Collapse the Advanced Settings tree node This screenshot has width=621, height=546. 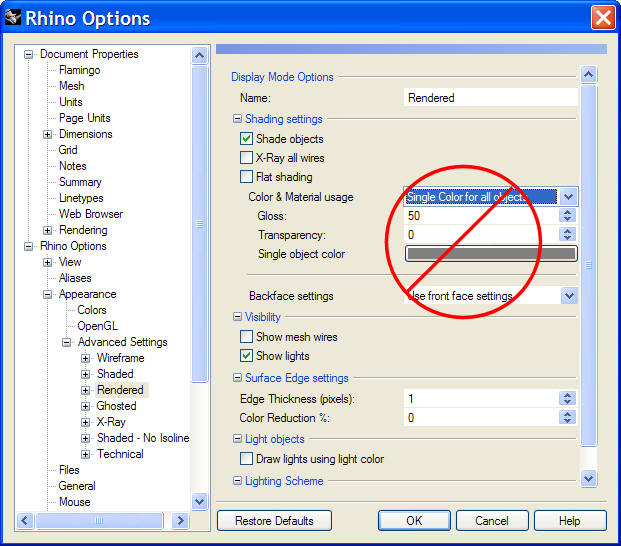[x=67, y=342]
